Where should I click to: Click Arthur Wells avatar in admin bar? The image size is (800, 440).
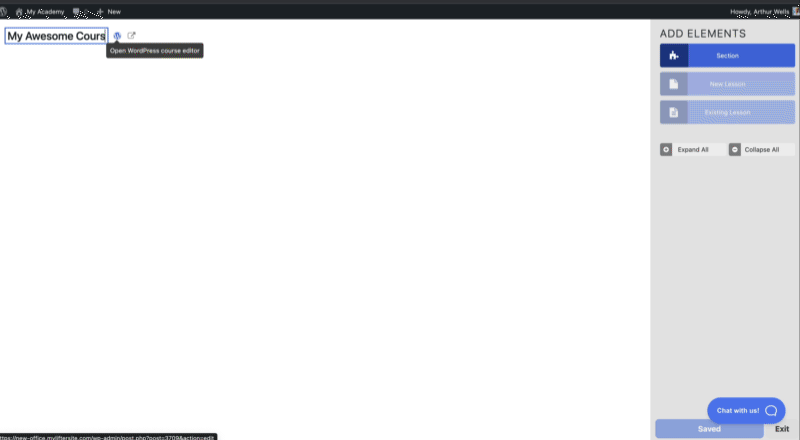click(796, 11)
